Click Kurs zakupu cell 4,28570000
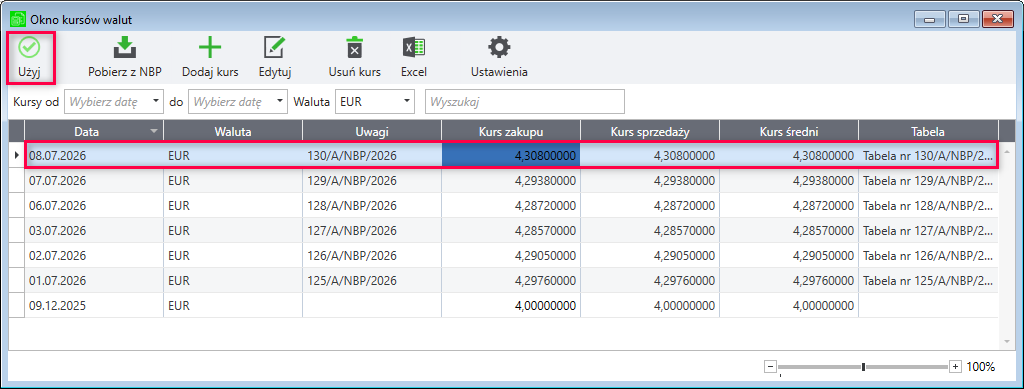 [511, 230]
